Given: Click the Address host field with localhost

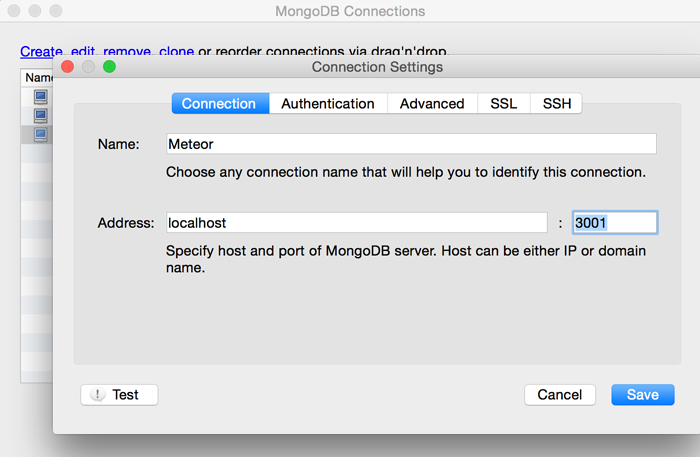Looking at the screenshot, I should 357,222.
